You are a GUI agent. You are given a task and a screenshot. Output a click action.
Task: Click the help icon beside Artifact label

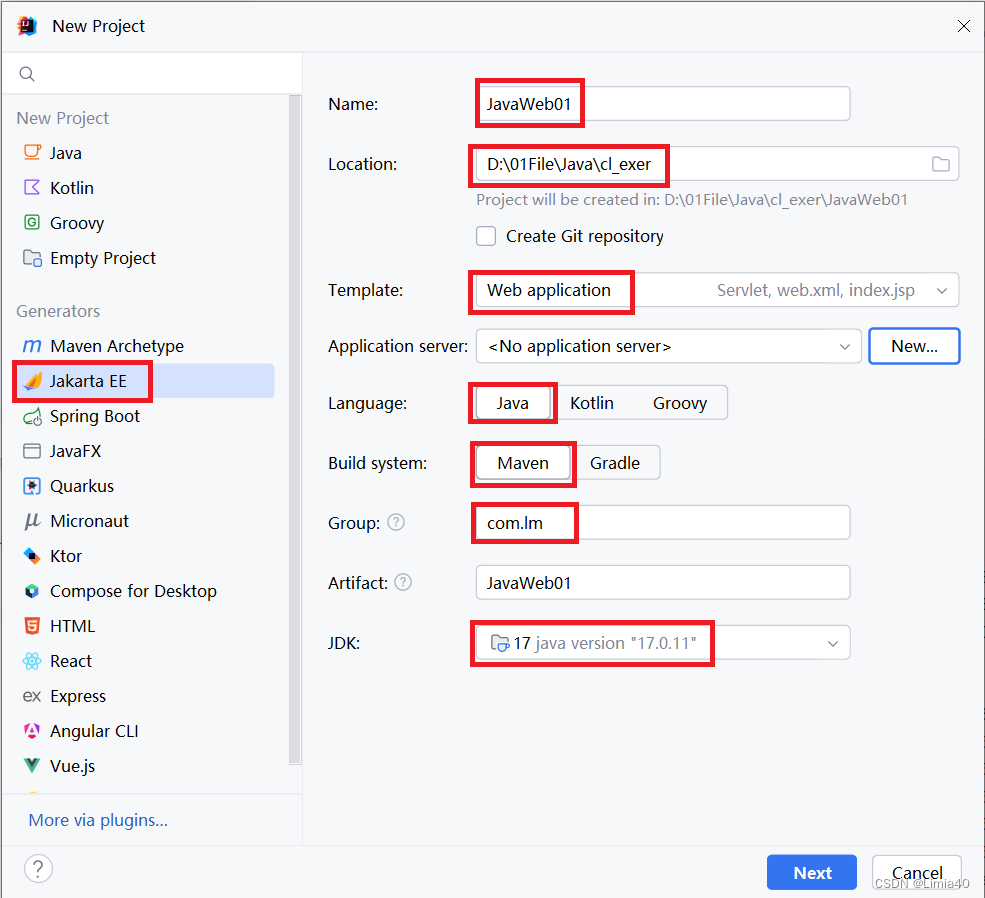point(403,583)
